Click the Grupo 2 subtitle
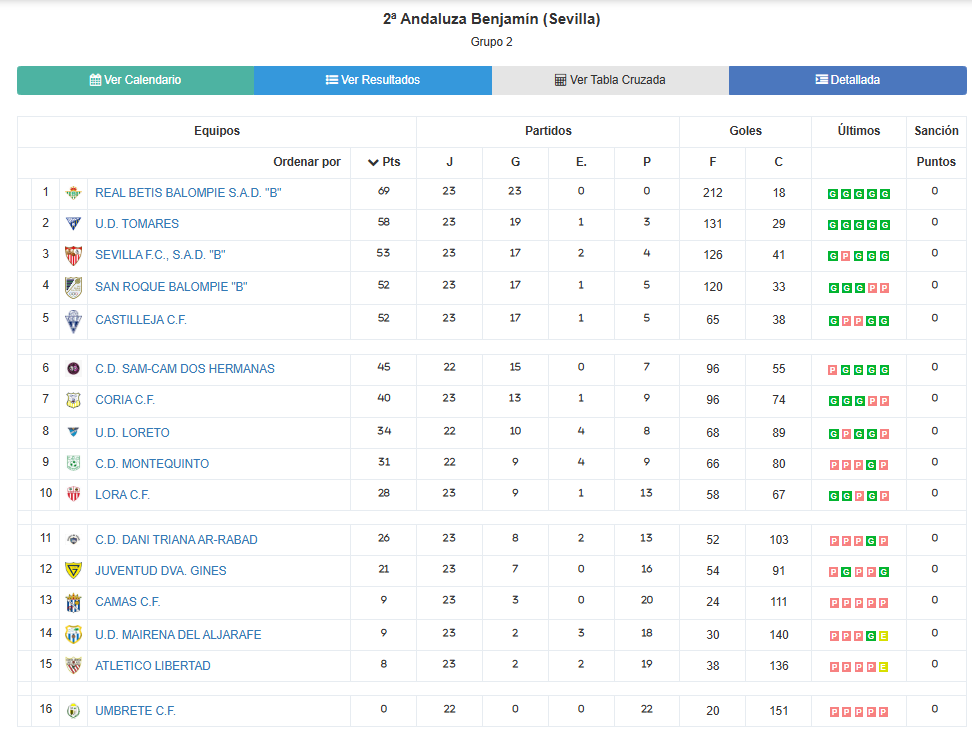This screenshot has width=972, height=733. [x=492, y=42]
